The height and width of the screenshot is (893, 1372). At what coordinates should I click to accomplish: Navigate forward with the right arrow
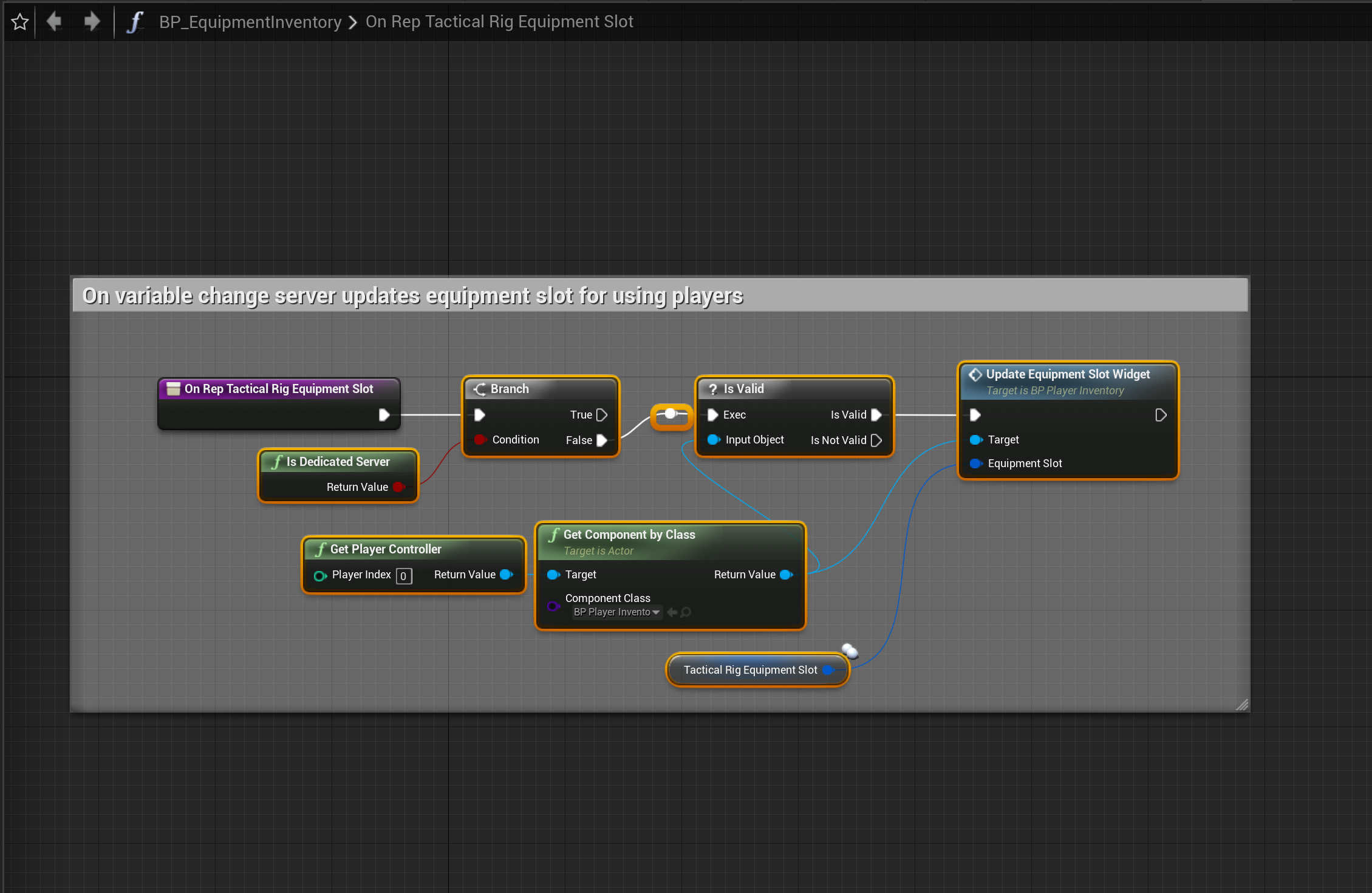(x=92, y=22)
